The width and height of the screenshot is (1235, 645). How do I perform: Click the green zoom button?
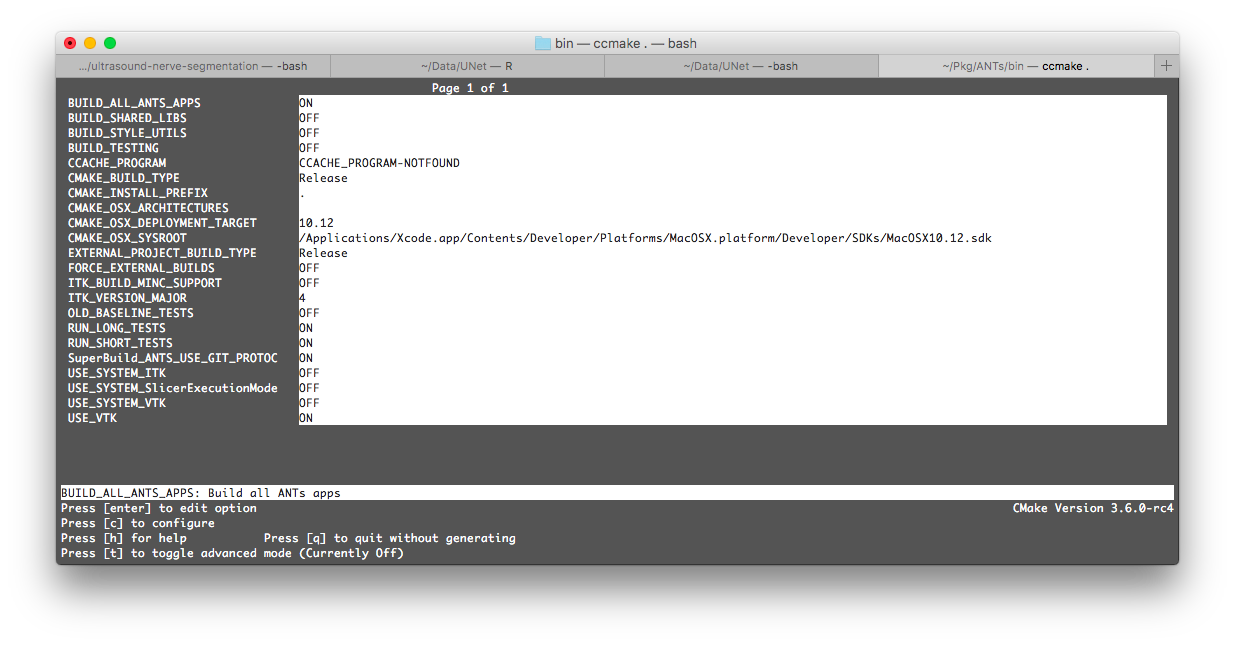click(110, 43)
